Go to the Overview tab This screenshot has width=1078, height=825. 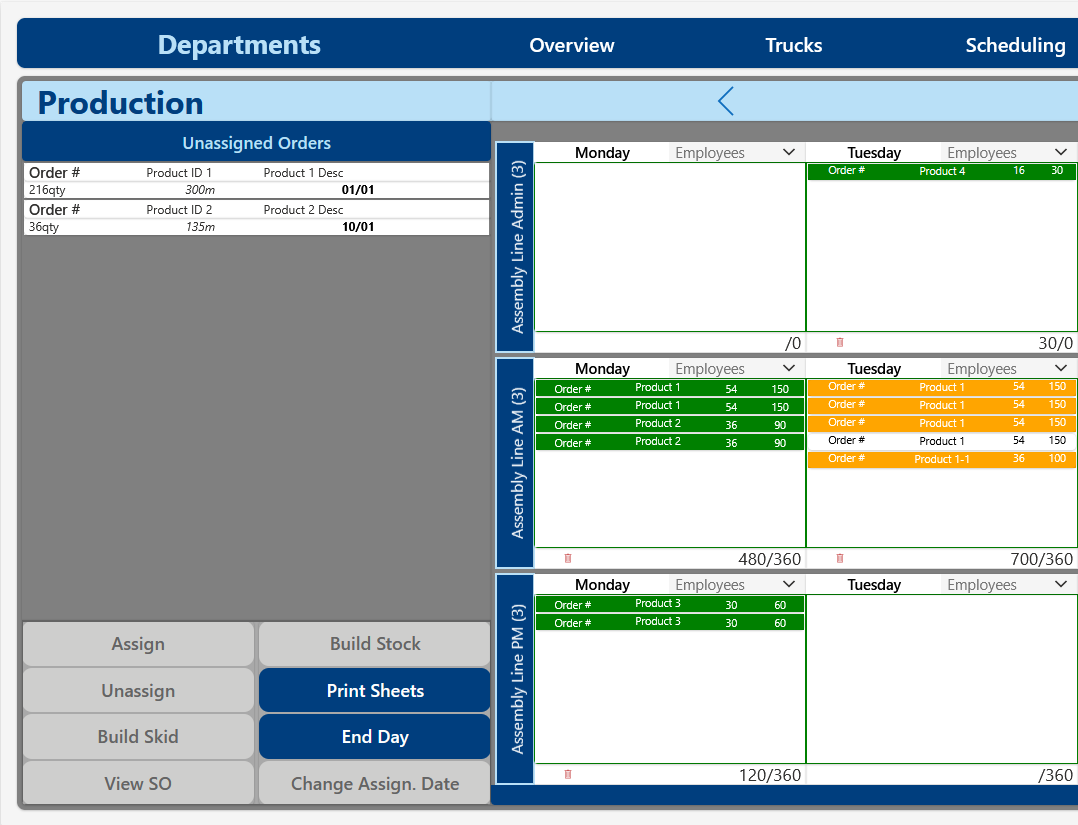click(572, 45)
